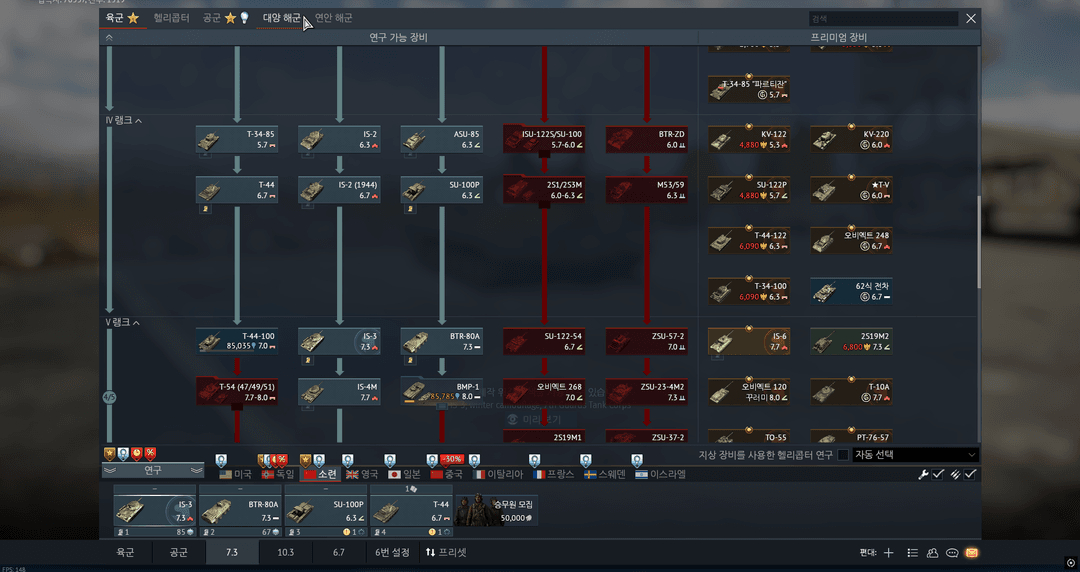Open the 자동 선택 dropdown
Image resolution: width=1080 pixels, height=572 pixels.
point(914,455)
